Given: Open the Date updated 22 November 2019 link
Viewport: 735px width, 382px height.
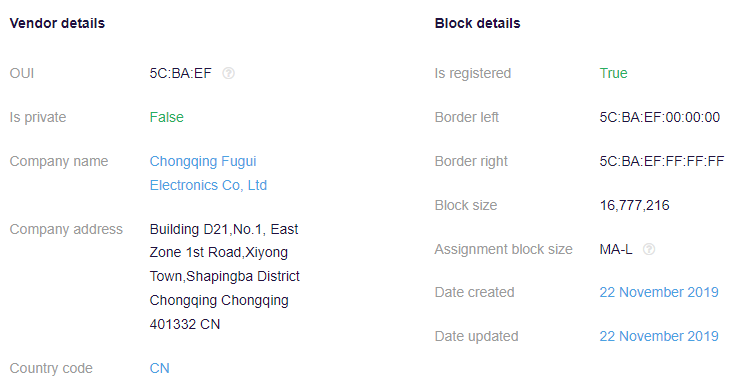Looking at the screenshot, I should (x=659, y=336).
